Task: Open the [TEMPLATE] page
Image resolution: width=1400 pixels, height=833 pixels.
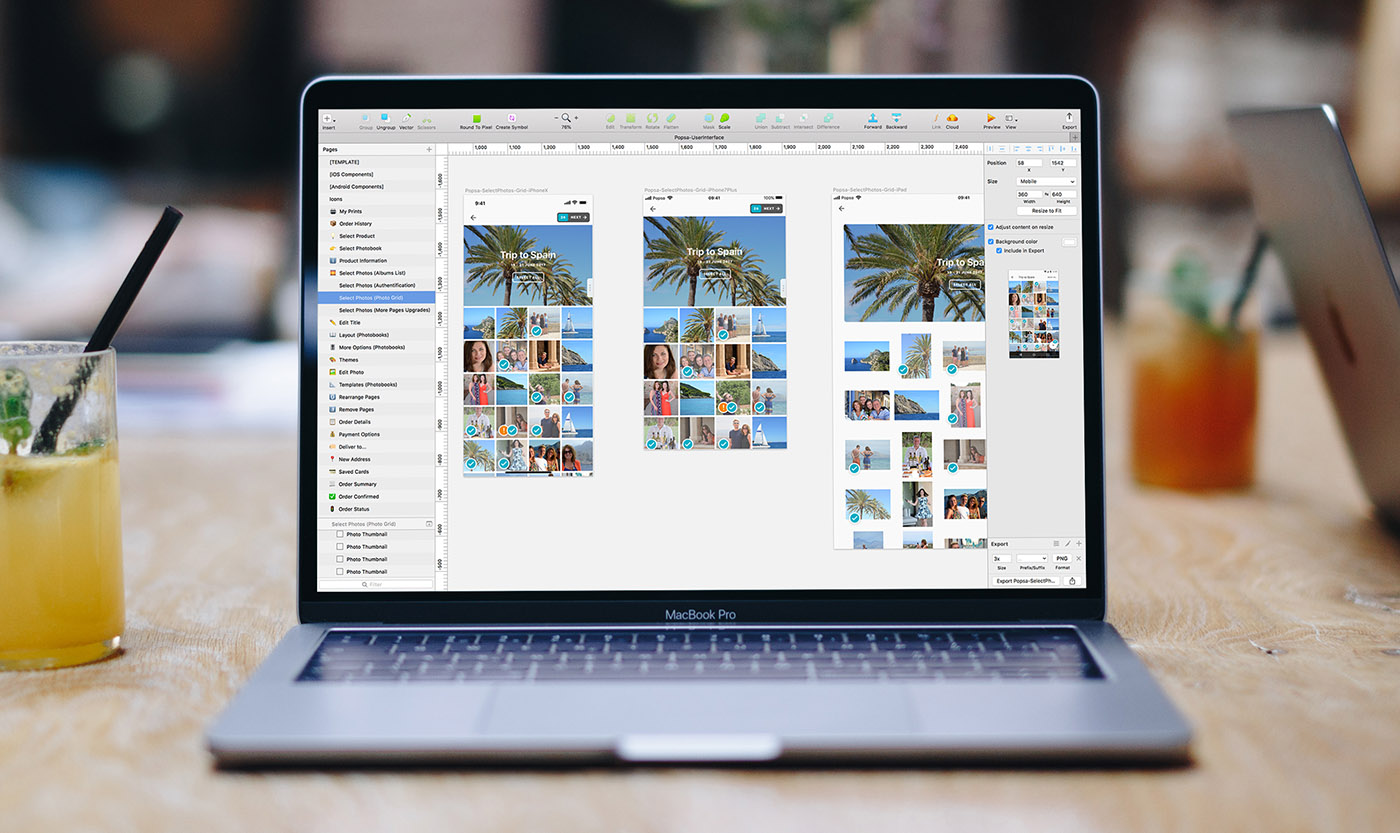Action: click(378, 162)
